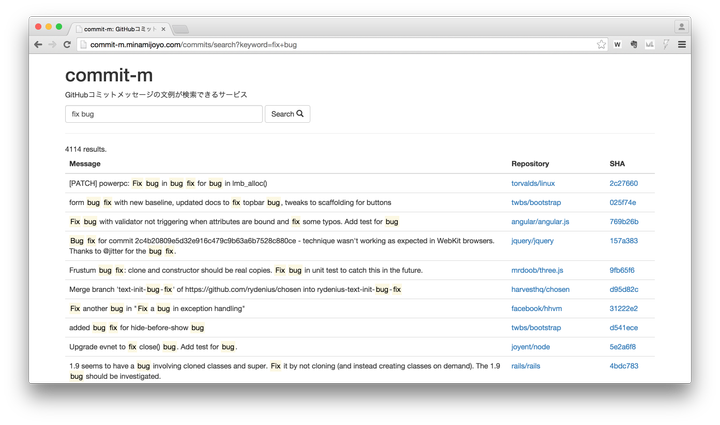The width and height of the screenshot is (720, 425).
Task: Open the facebook/hhvm repository link
Action: [536, 309]
